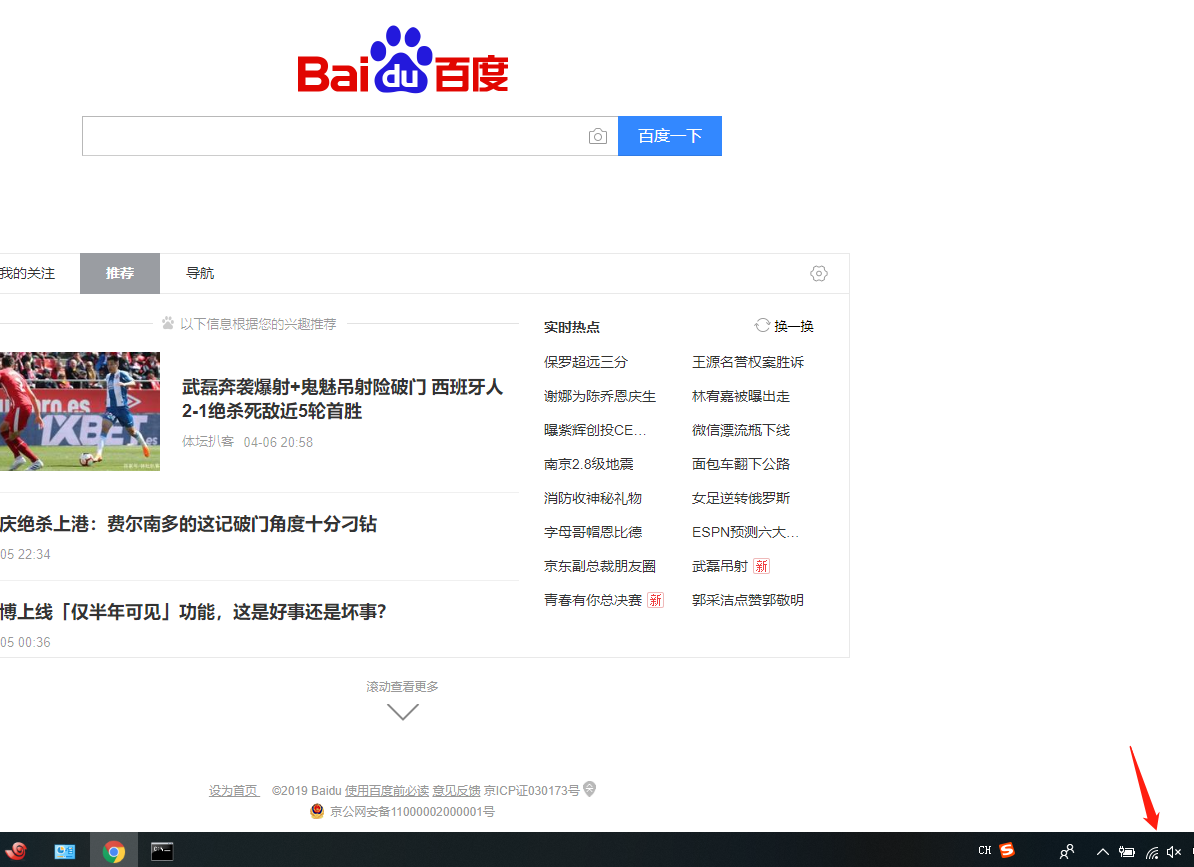The width and height of the screenshot is (1194, 867).
Task: Click the muted speaker volume icon
Action: 1174,852
